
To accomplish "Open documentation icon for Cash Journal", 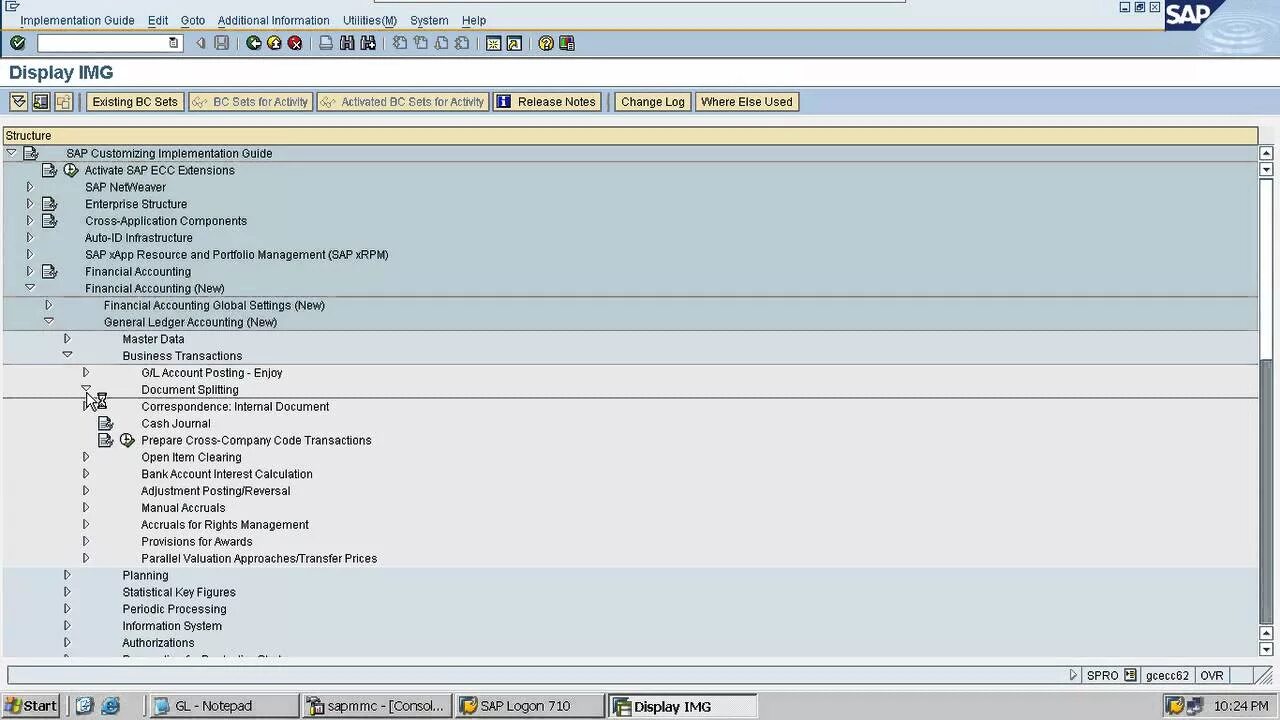I will pos(105,423).
